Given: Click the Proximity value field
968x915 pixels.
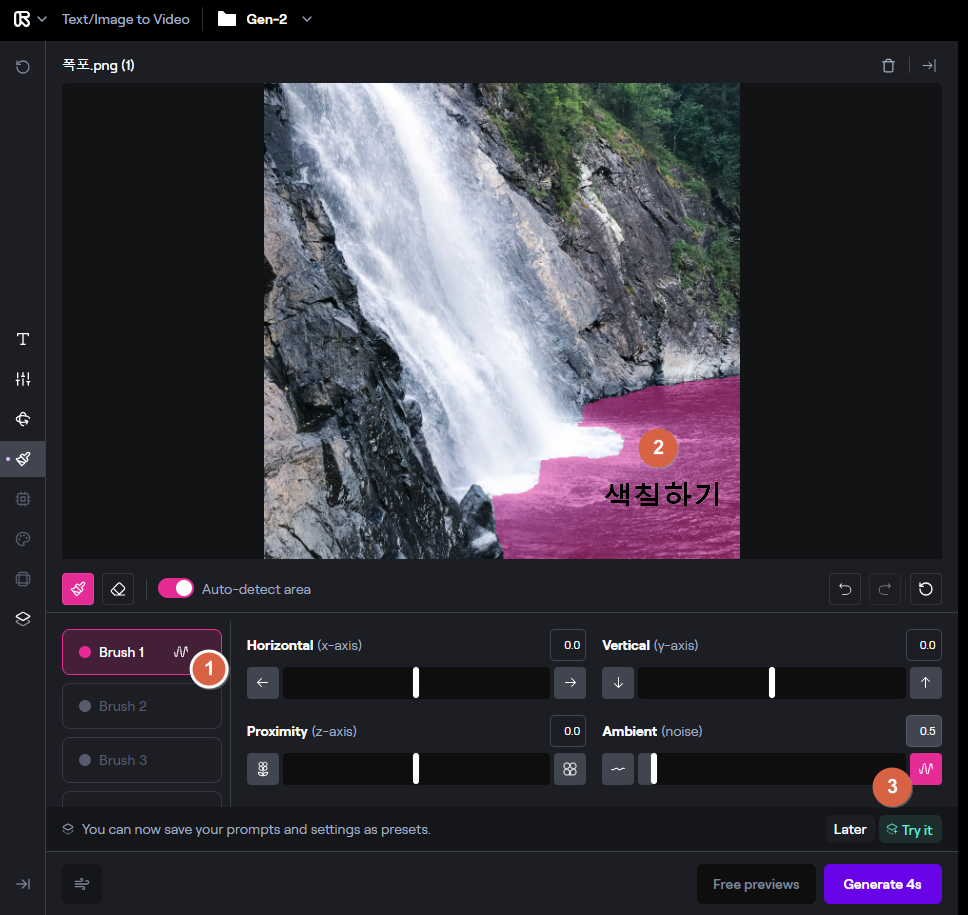Looking at the screenshot, I should (x=568, y=731).
